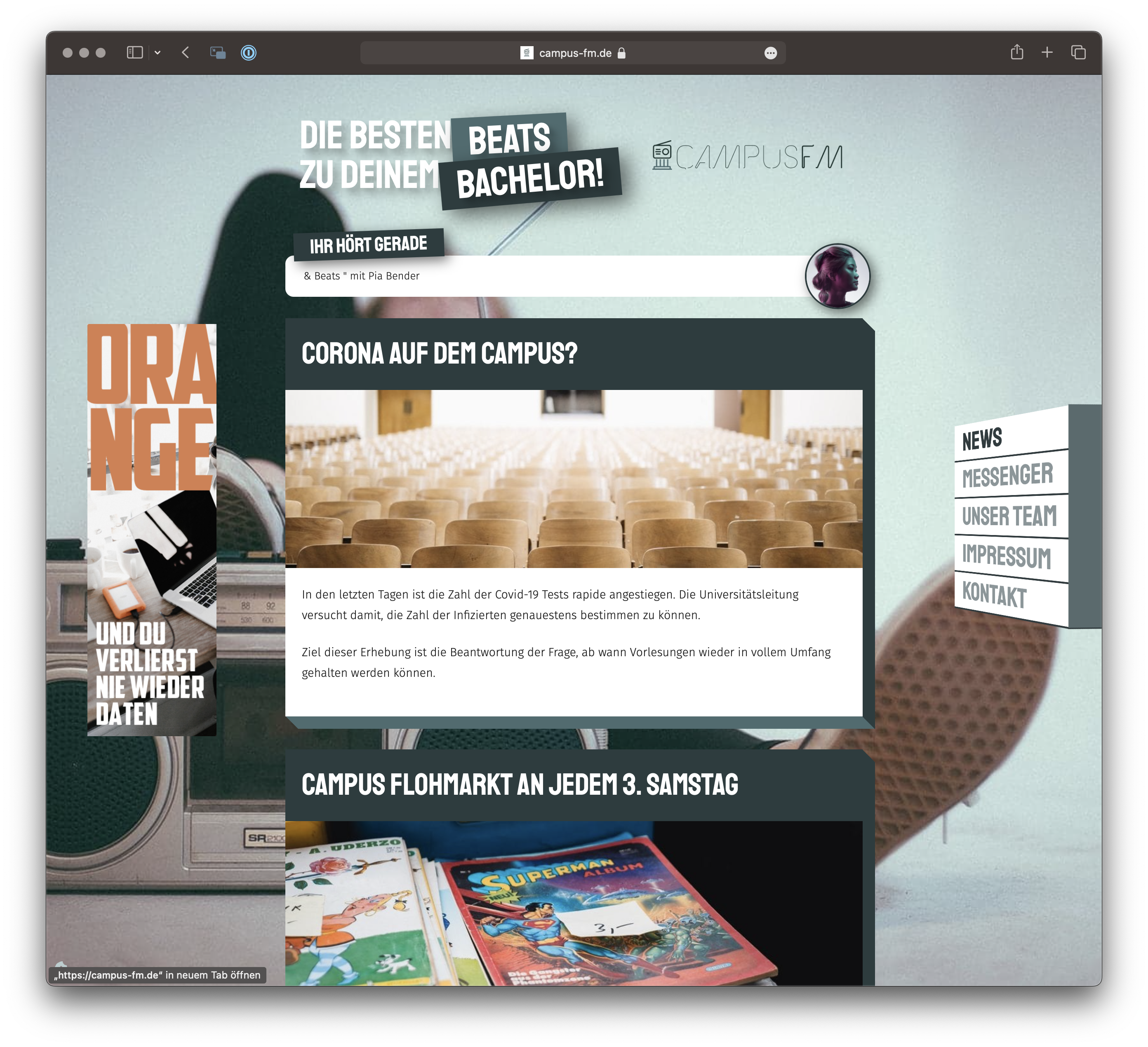Open the page options ellipsis button
This screenshot has height=1047, width=1148.
770,53
